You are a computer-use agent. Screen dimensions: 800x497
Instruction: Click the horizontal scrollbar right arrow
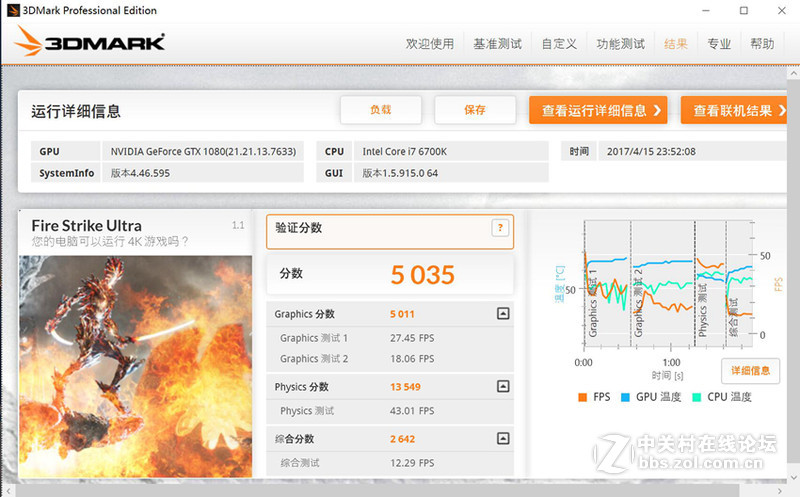click(x=779, y=491)
